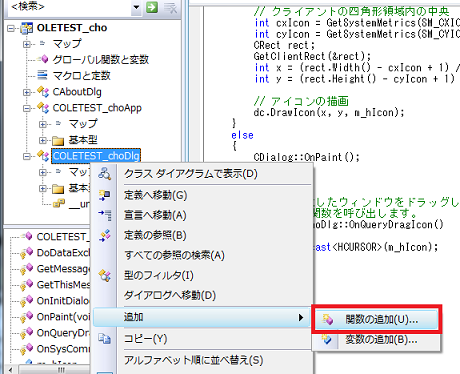Click the マクロと定数 list icon

[x=42, y=75]
